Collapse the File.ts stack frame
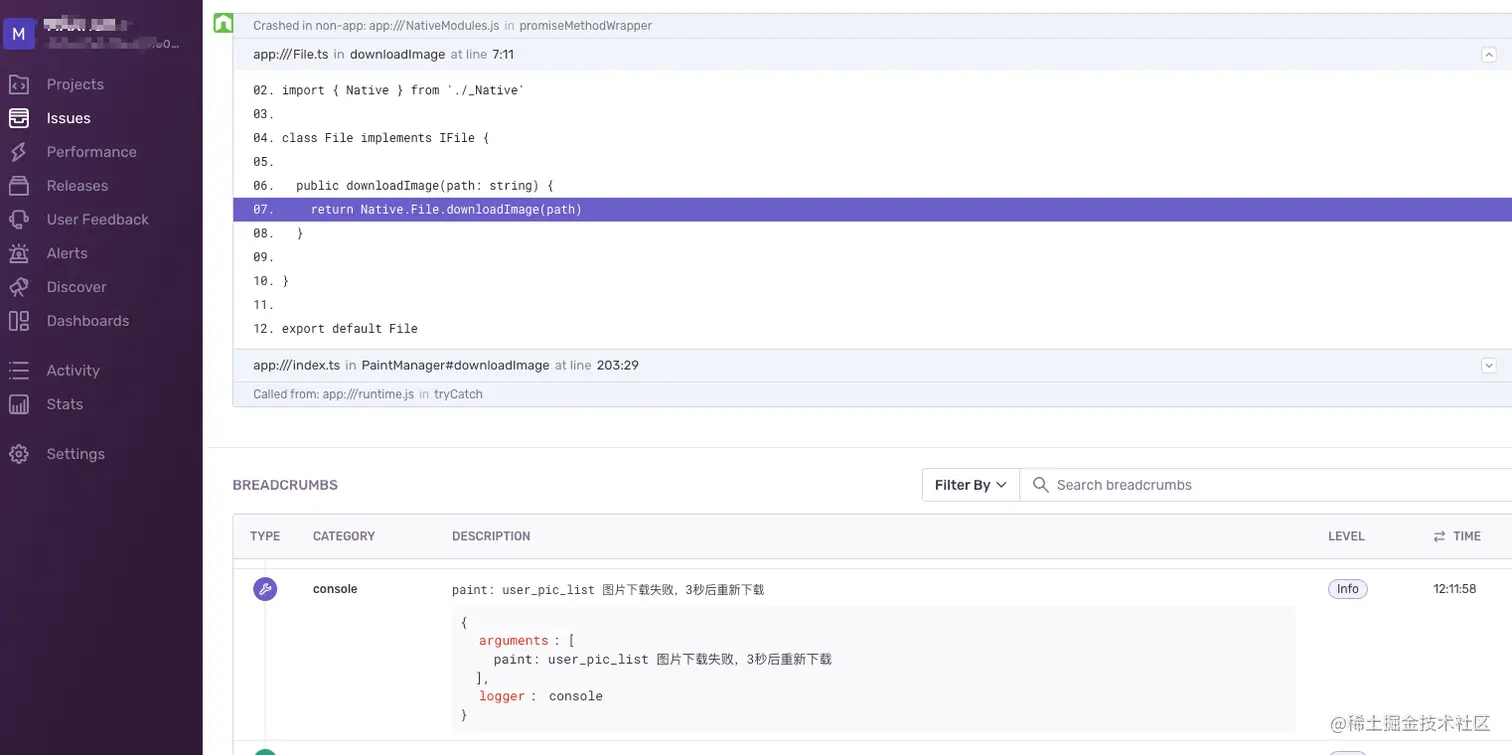 (1488, 55)
